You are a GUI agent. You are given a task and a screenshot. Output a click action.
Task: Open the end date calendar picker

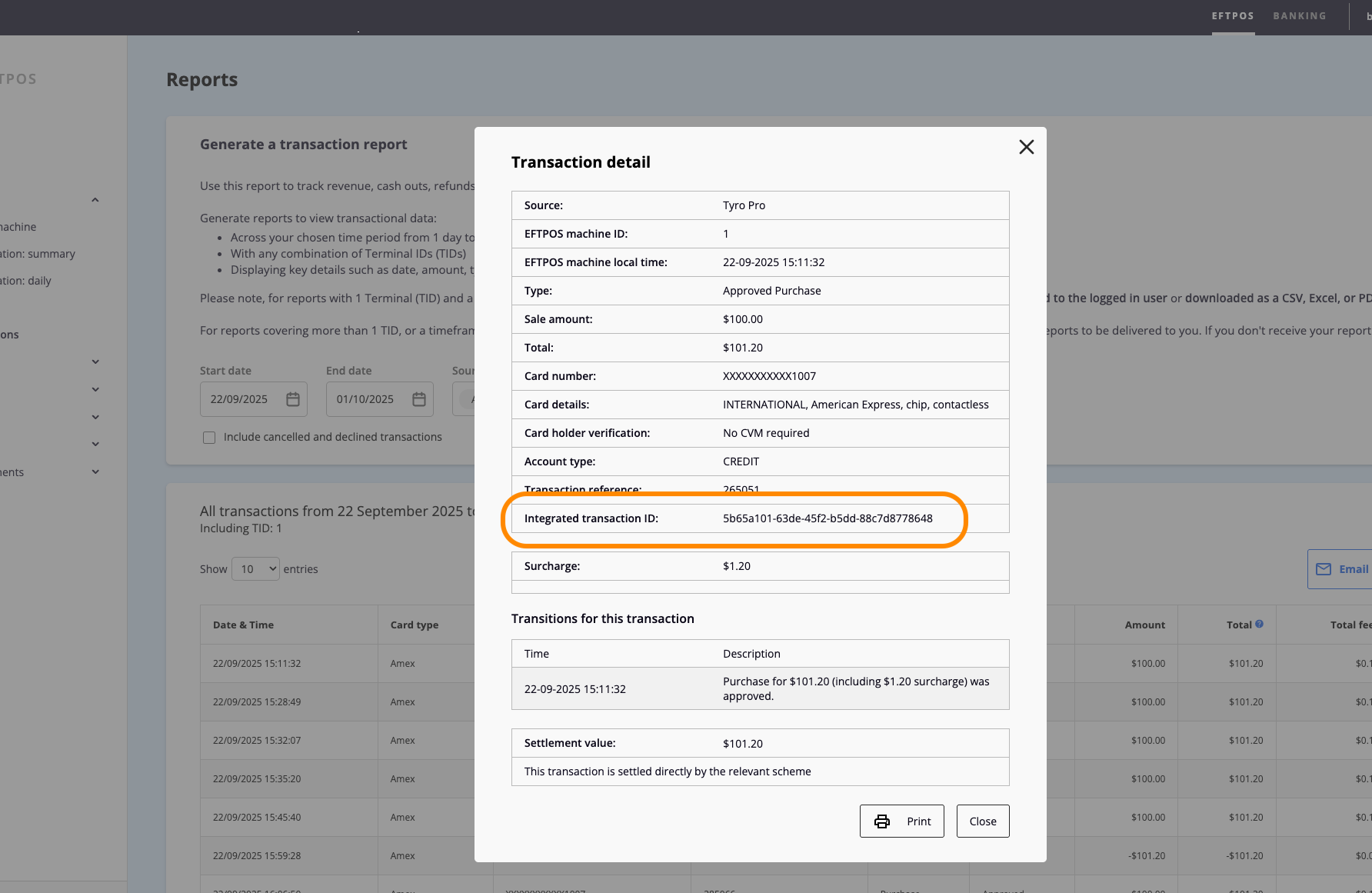[418, 399]
